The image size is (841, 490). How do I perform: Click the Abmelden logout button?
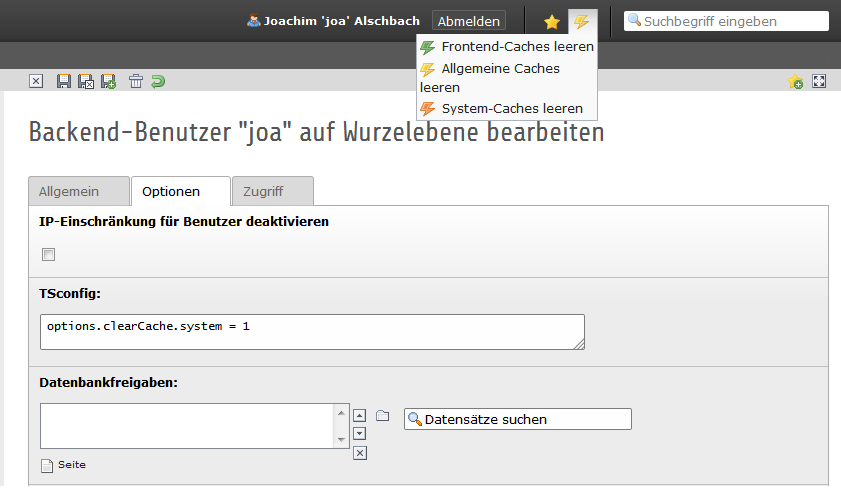pos(469,21)
